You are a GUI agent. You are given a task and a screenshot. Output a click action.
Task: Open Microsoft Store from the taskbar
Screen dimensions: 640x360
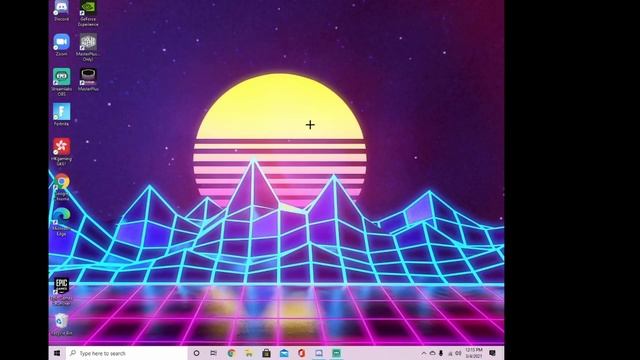pyautogui.click(x=267, y=353)
